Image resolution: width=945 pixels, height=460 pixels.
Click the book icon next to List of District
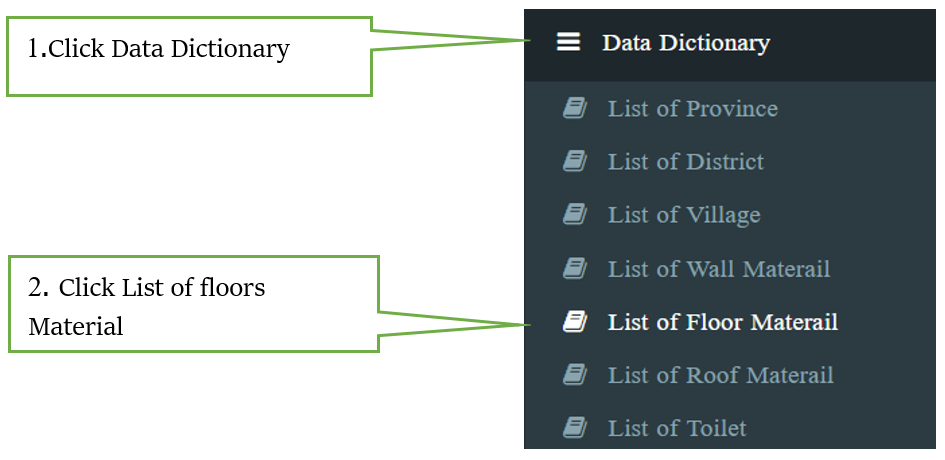pyautogui.click(x=574, y=162)
